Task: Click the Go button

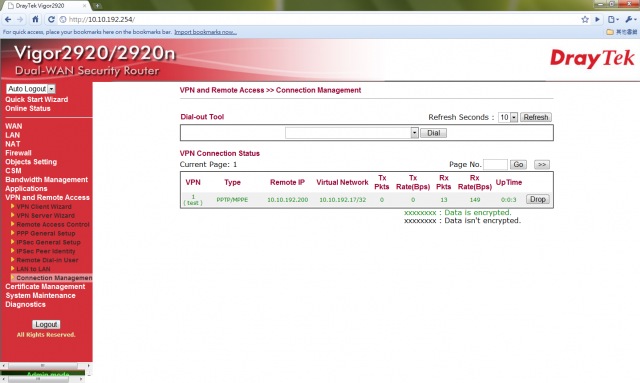Action: point(518,164)
